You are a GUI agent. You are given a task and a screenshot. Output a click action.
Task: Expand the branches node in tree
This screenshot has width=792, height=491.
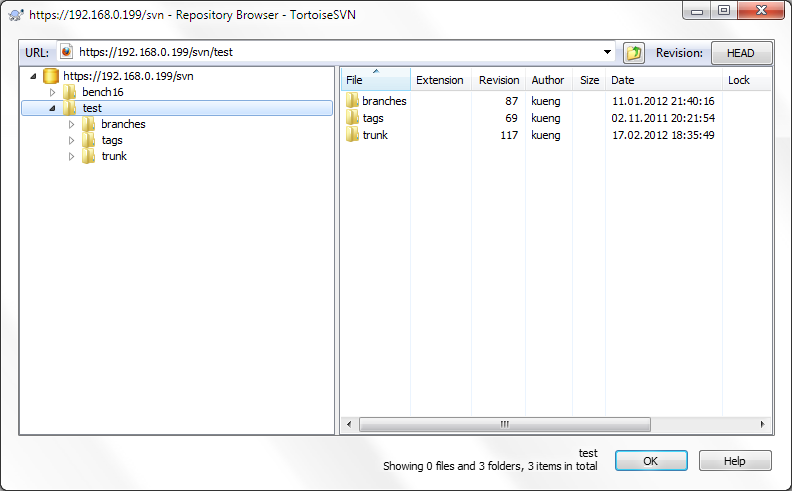coord(72,124)
